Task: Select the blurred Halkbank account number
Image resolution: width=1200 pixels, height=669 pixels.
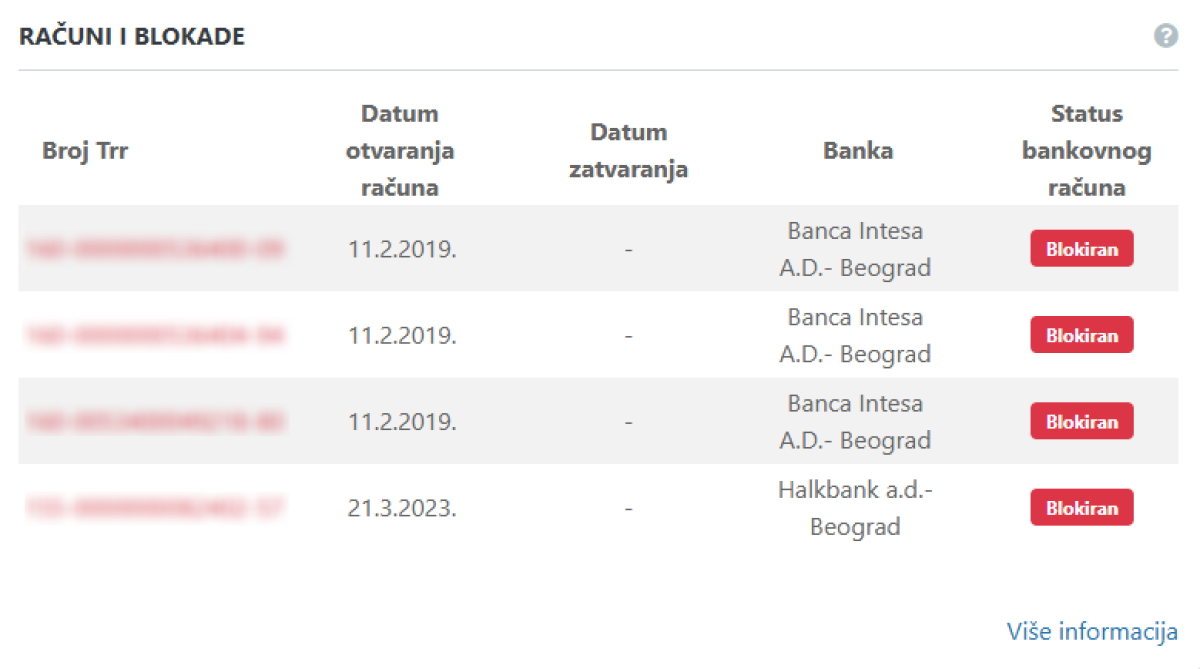Action: click(154, 508)
